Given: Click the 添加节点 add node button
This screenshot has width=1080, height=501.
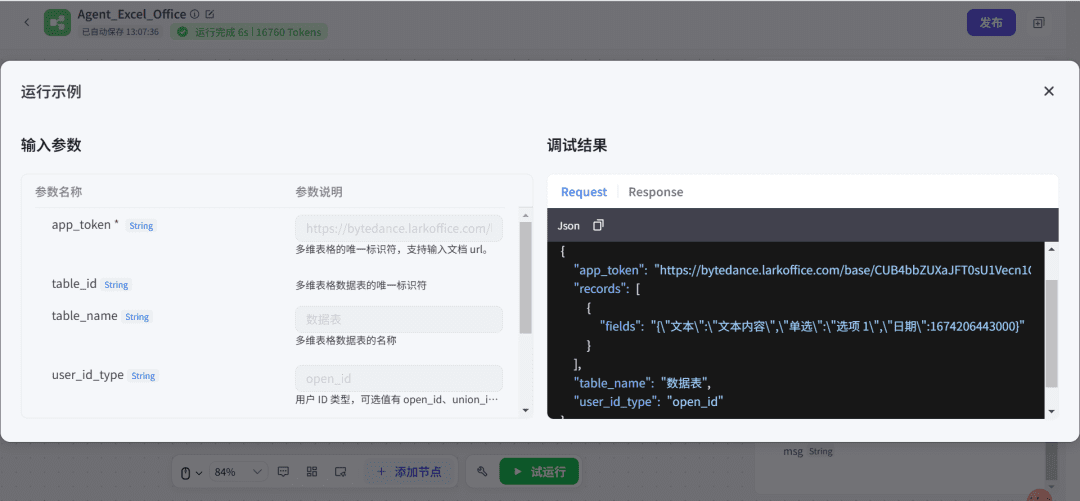Looking at the screenshot, I should click(408, 472).
